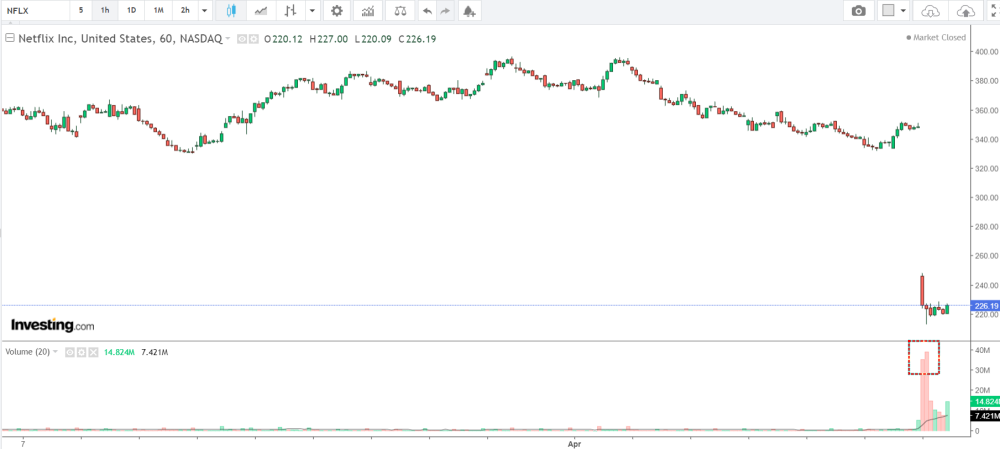1000x449 pixels.
Task: Open the chart style dropdown arrow
Action: pos(312,11)
